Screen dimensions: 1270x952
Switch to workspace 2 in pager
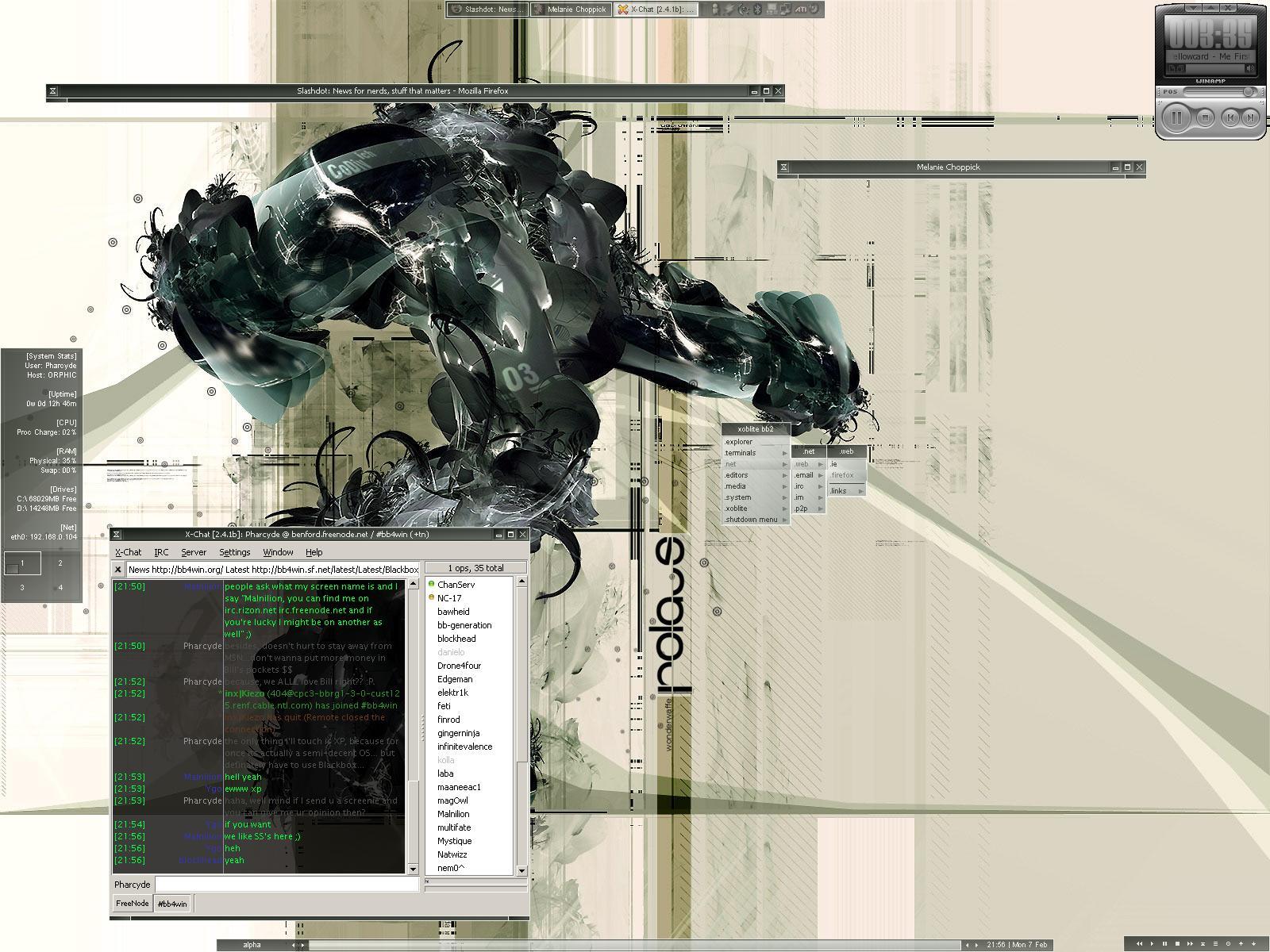[x=60, y=563]
